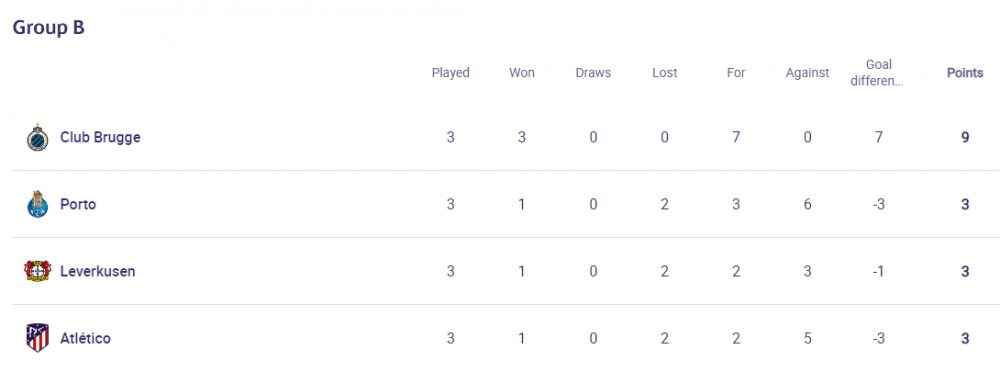Click the truncated Goal difference column header
The width and height of the screenshot is (1000, 383).
pyautogui.click(x=879, y=73)
